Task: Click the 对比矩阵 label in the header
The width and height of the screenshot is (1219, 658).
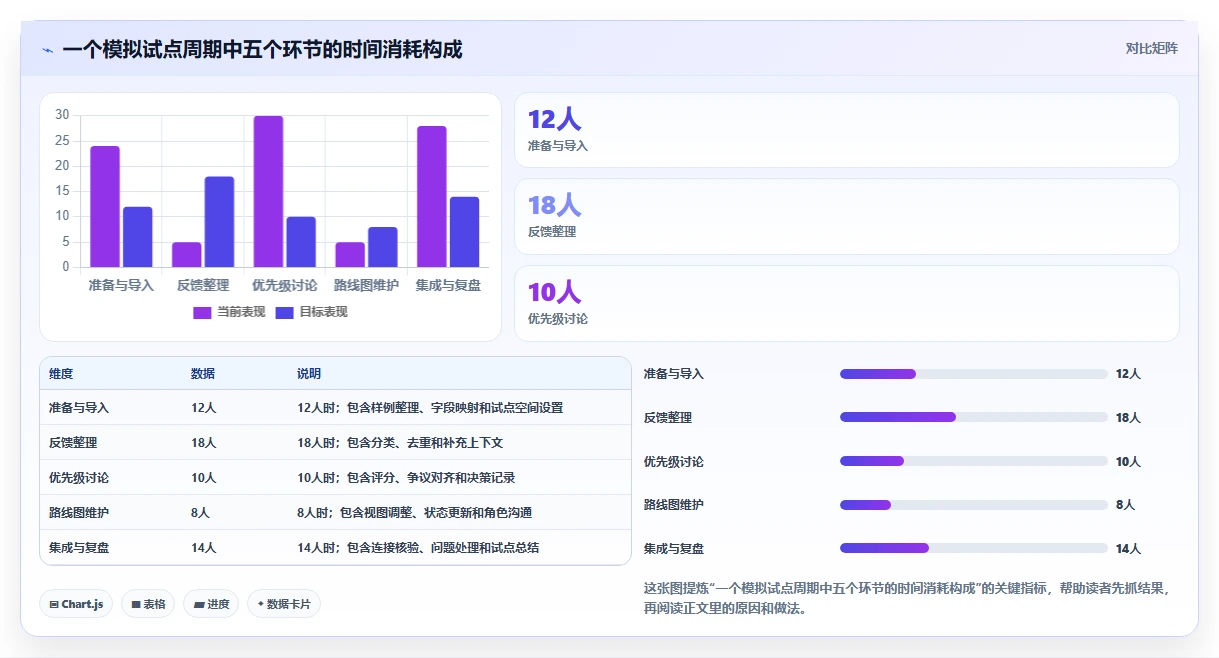Action: click(x=1152, y=48)
